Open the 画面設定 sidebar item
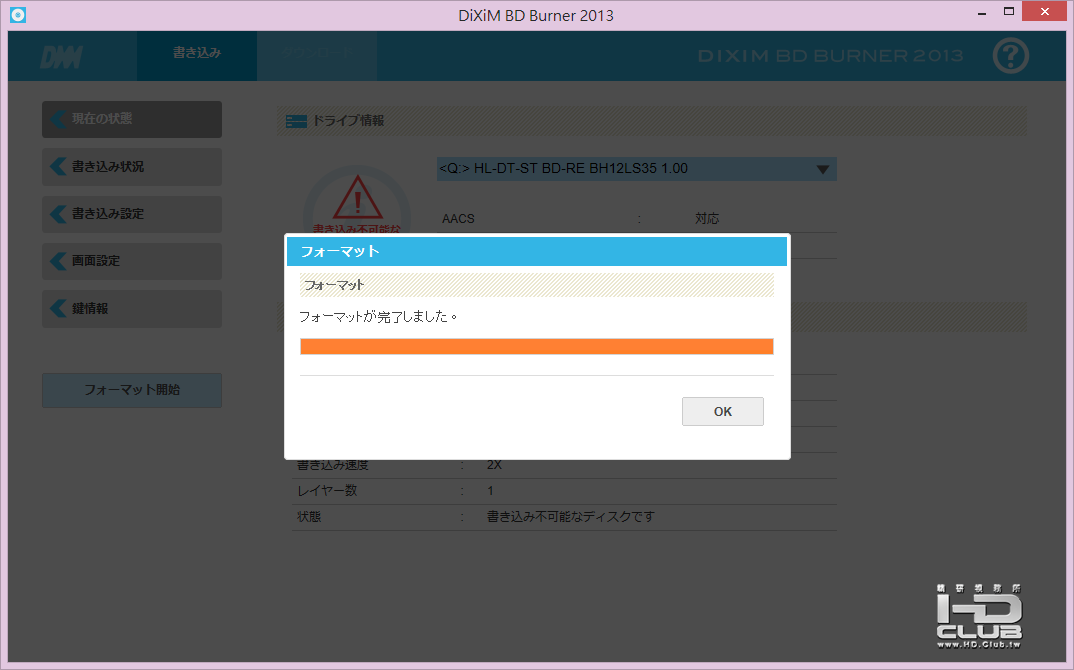Viewport: 1074px width, 670px height. [x=132, y=261]
